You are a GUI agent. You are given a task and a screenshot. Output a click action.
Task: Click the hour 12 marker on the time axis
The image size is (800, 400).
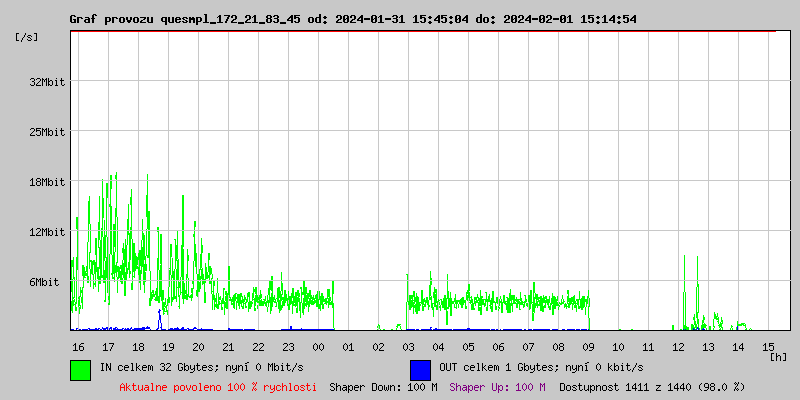point(678,346)
